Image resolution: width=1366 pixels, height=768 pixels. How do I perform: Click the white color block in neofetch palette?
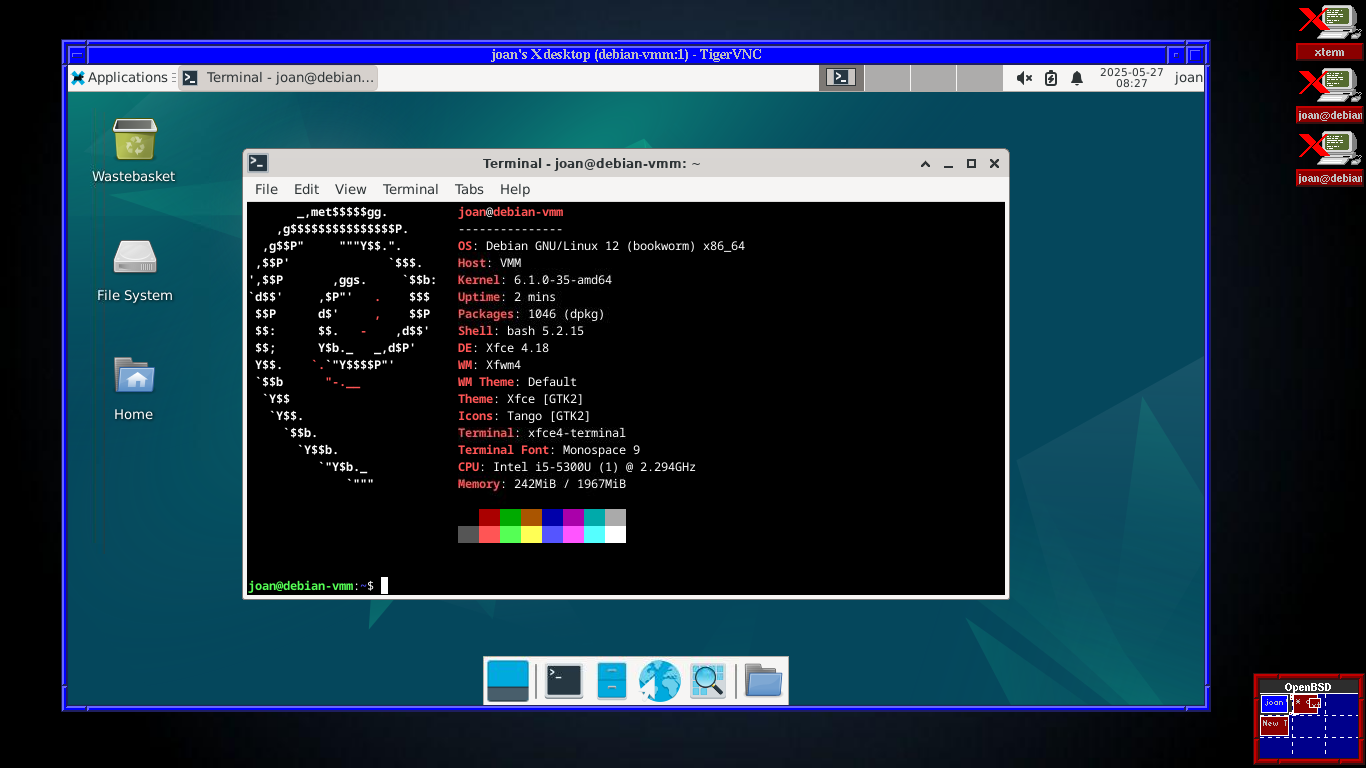[615, 535]
